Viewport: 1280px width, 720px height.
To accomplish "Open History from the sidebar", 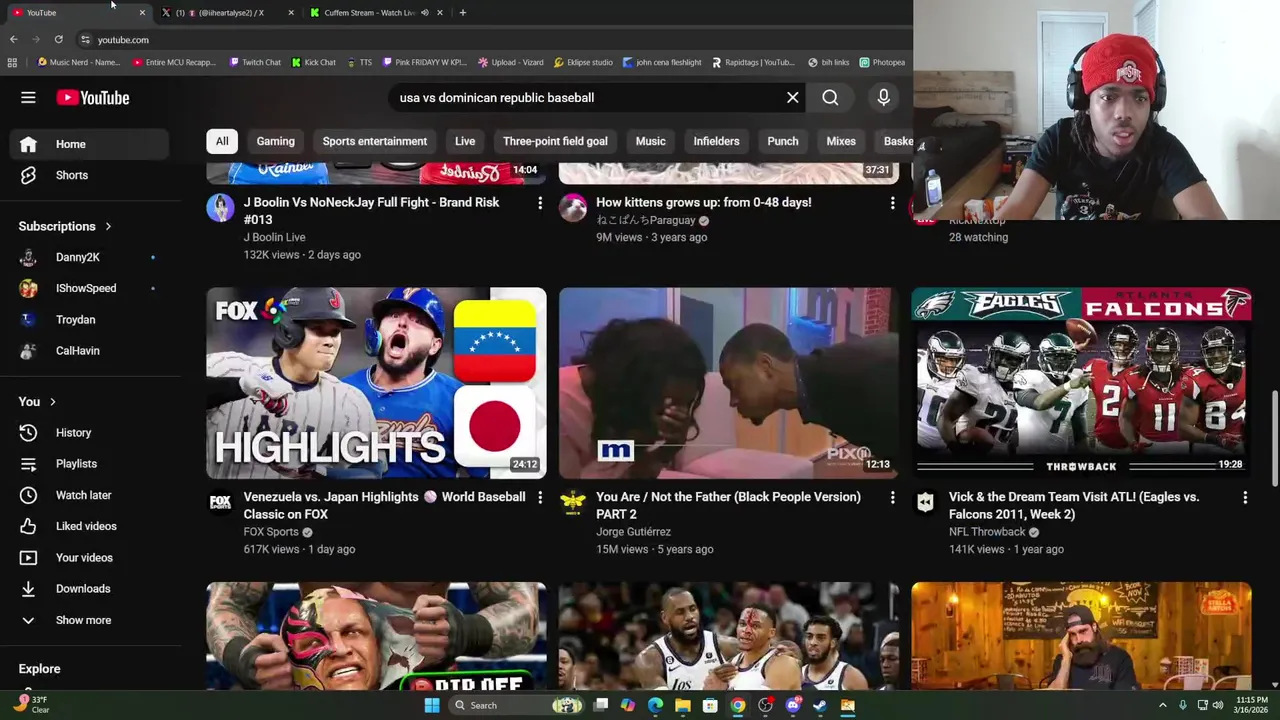I will click(90, 433).
